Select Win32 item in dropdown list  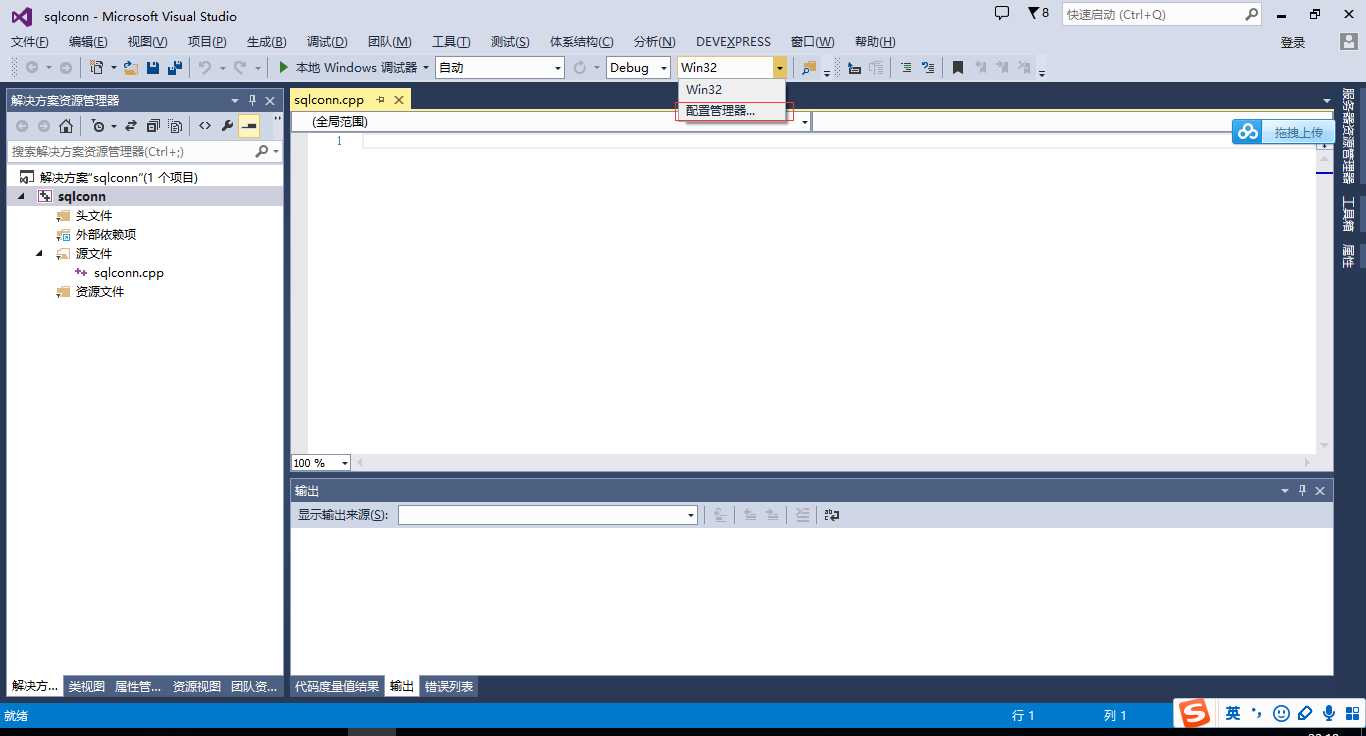point(732,90)
